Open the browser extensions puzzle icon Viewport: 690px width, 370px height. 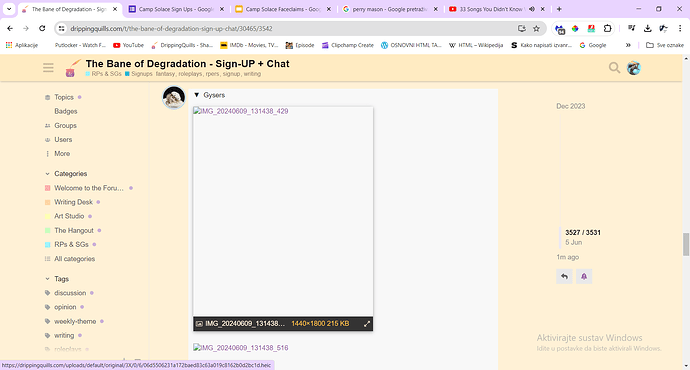pos(607,29)
